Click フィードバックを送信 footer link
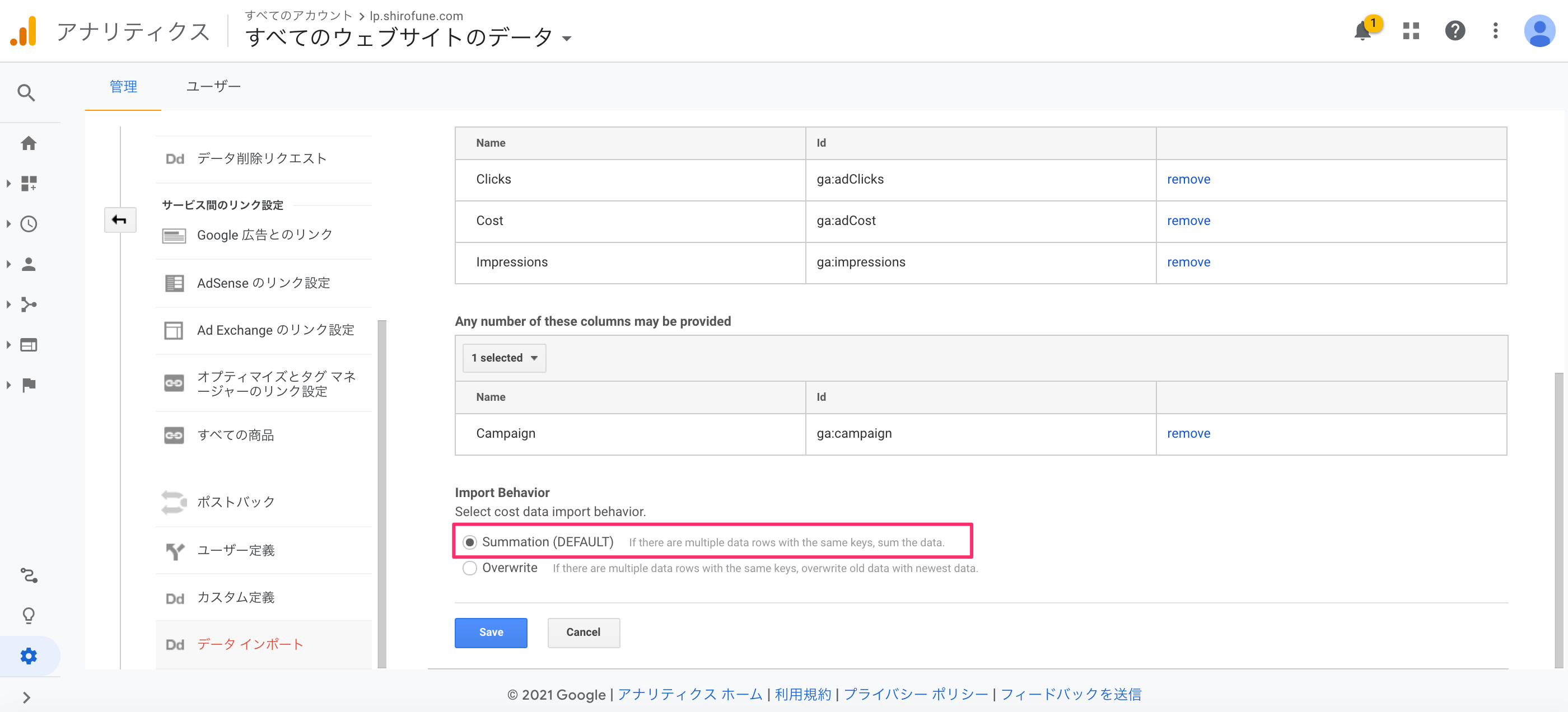The image size is (1568, 712). click(1071, 694)
